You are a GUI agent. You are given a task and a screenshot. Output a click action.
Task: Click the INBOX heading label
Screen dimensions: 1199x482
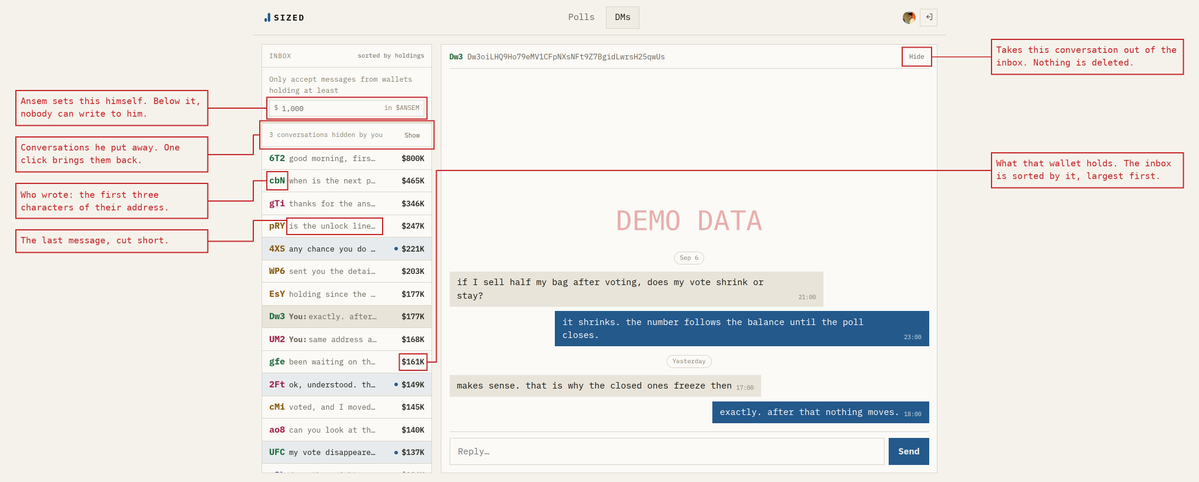(280, 56)
